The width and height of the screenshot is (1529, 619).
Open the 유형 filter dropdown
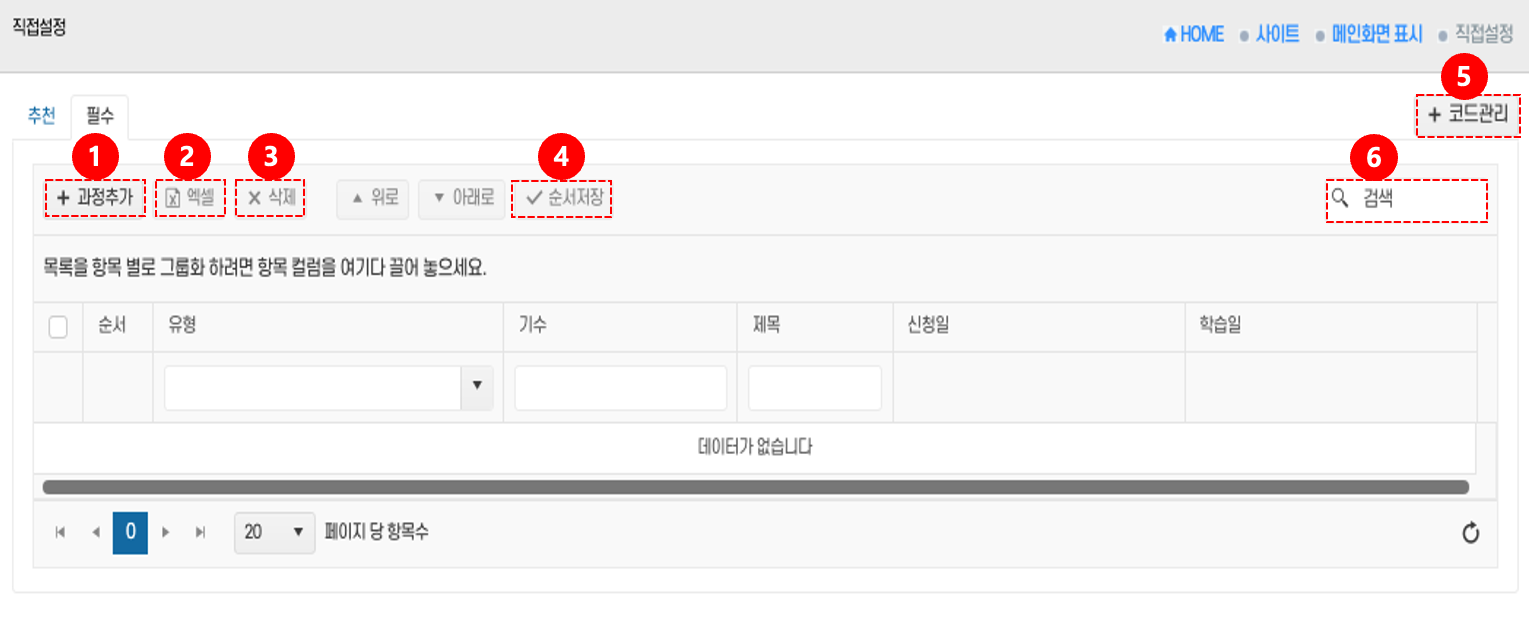(x=476, y=387)
